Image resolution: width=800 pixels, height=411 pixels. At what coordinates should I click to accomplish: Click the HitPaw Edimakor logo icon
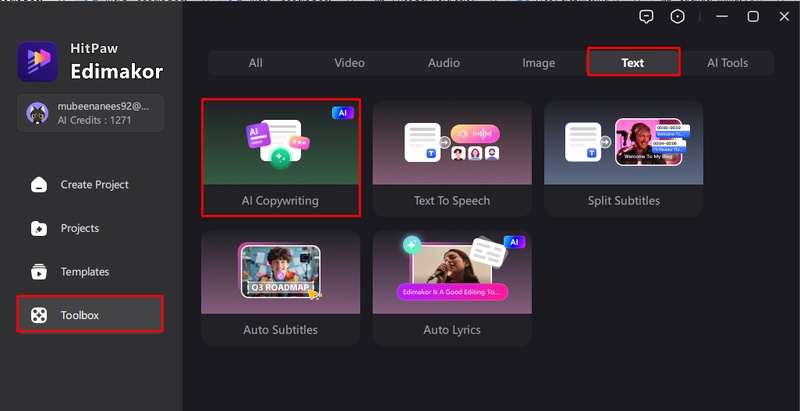coord(38,61)
